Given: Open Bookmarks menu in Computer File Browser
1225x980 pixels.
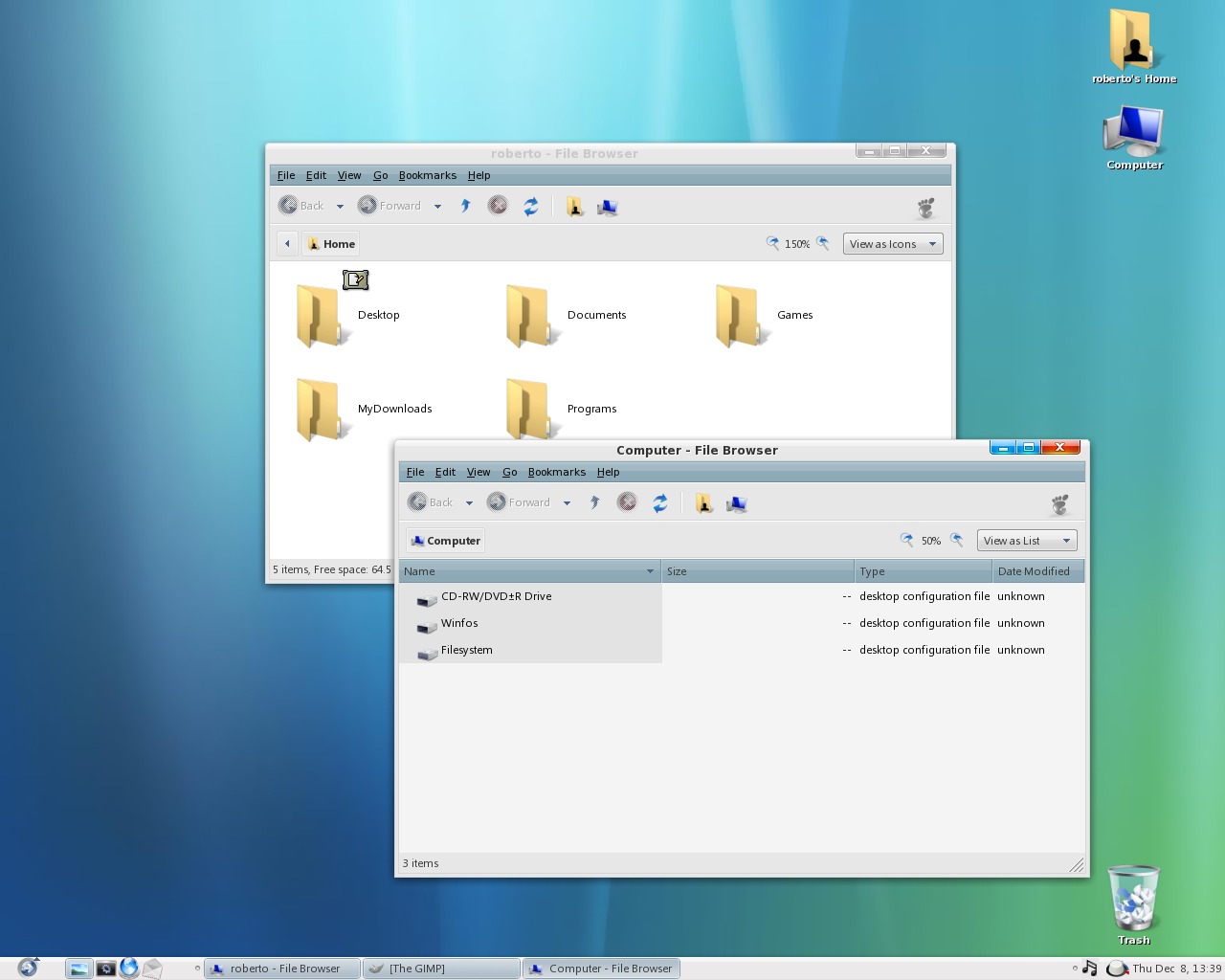Looking at the screenshot, I should (x=556, y=472).
